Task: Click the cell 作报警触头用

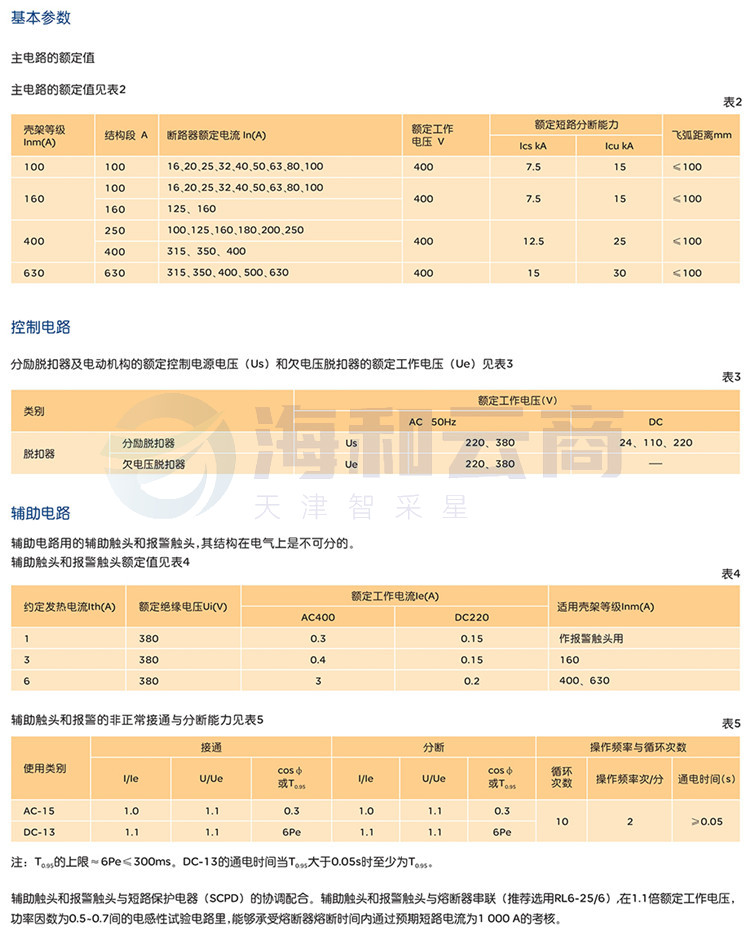Action: pos(591,639)
